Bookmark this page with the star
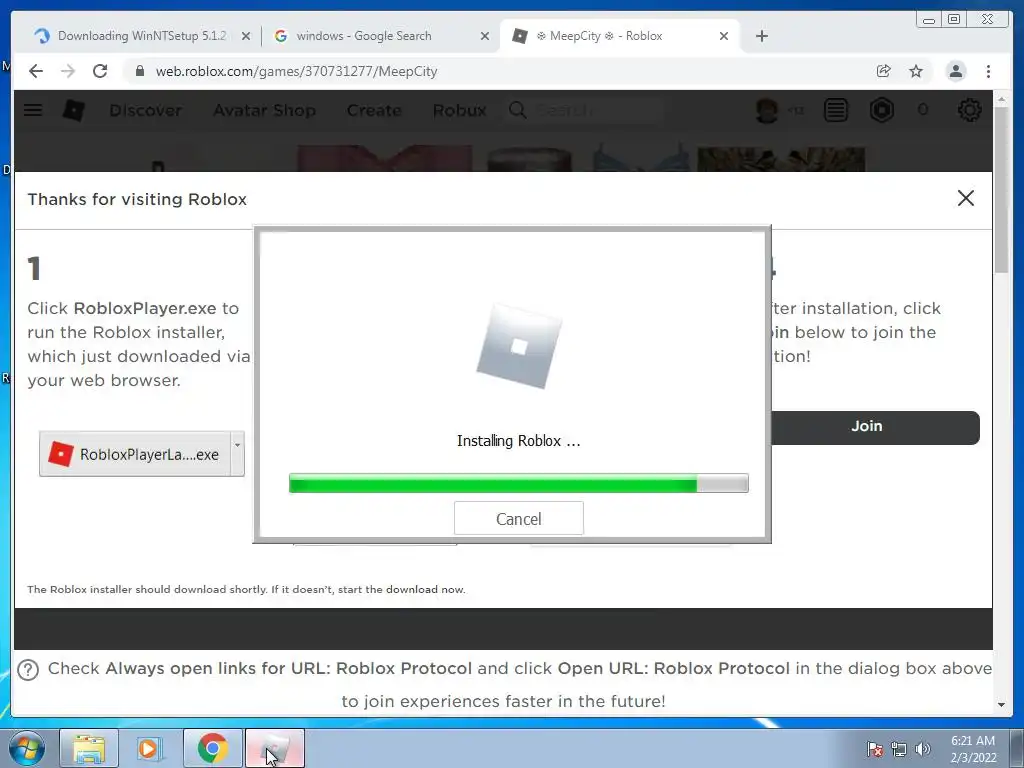The image size is (1024, 768). click(x=916, y=71)
